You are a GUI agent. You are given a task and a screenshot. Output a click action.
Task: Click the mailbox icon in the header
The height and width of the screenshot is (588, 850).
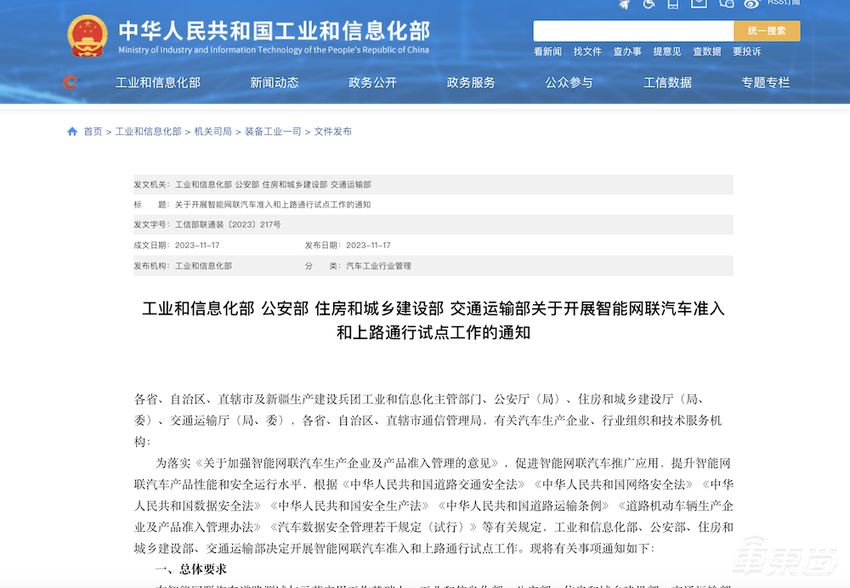point(698,5)
